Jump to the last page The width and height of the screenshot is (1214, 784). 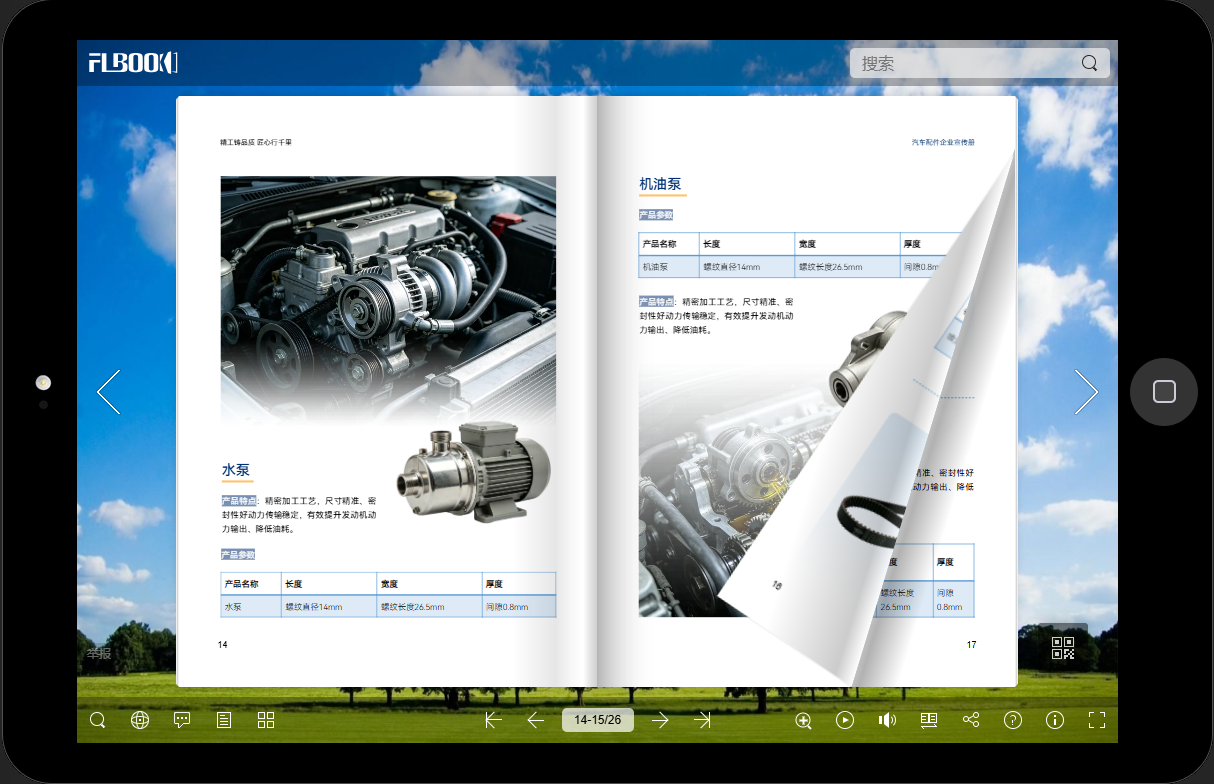pos(702,720)
